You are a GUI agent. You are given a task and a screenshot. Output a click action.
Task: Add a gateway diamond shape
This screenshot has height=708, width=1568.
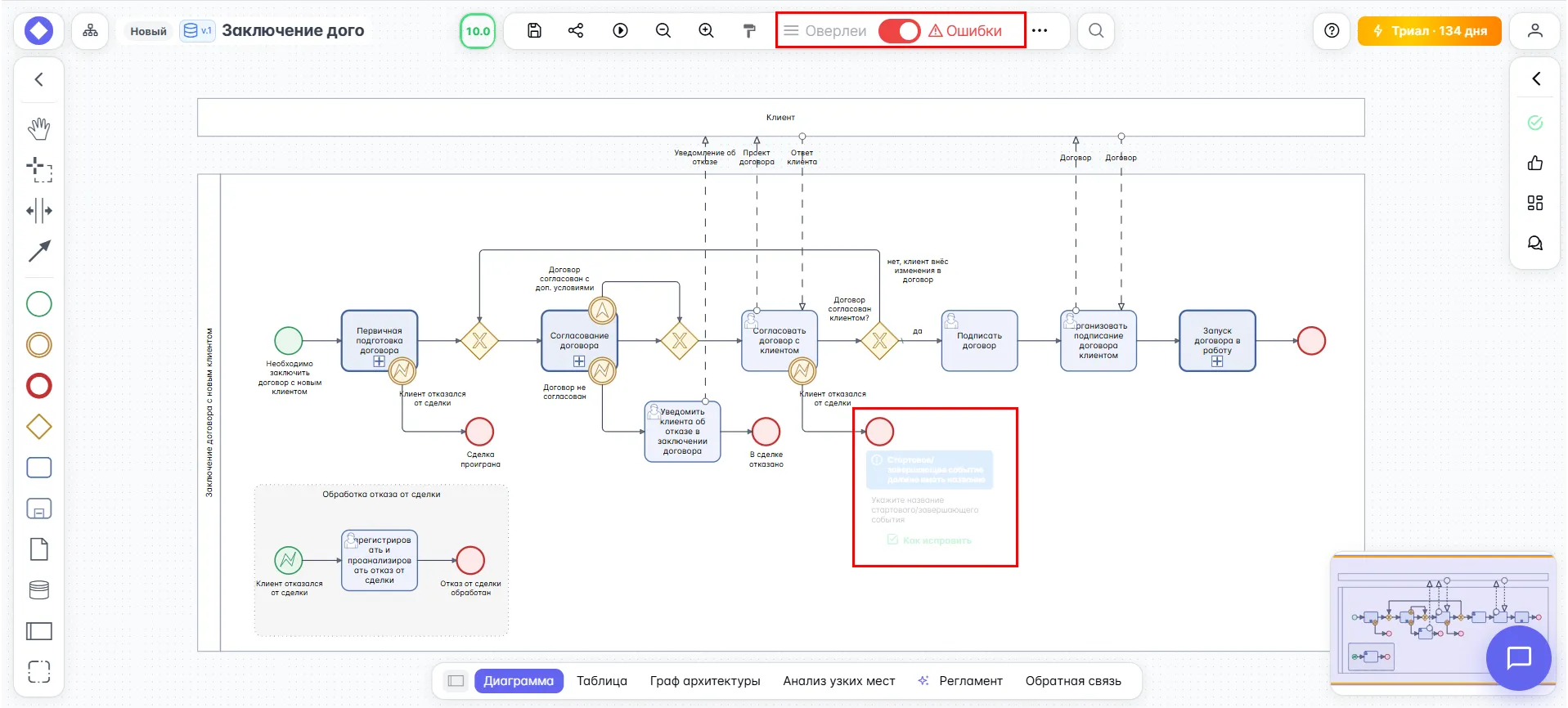pos(38,427)
